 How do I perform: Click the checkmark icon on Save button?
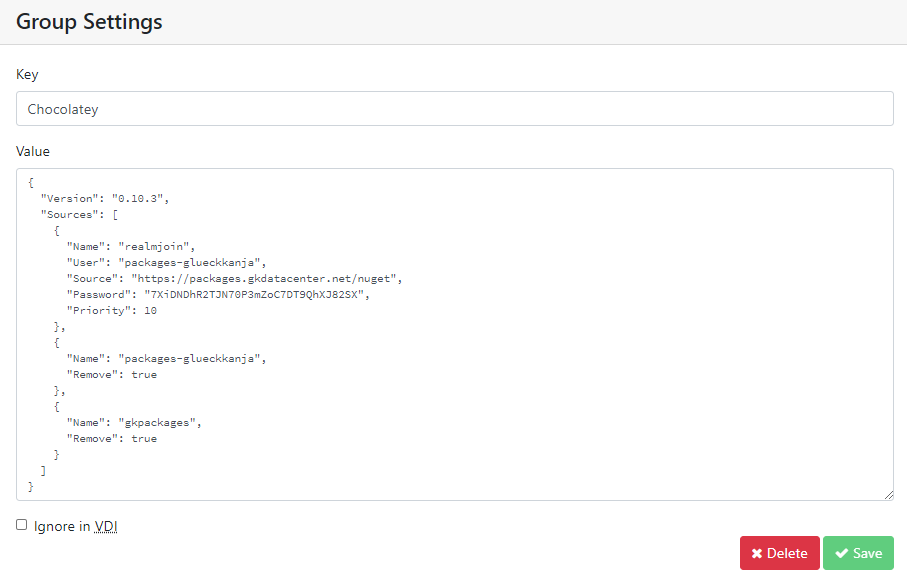click(841, 553)
